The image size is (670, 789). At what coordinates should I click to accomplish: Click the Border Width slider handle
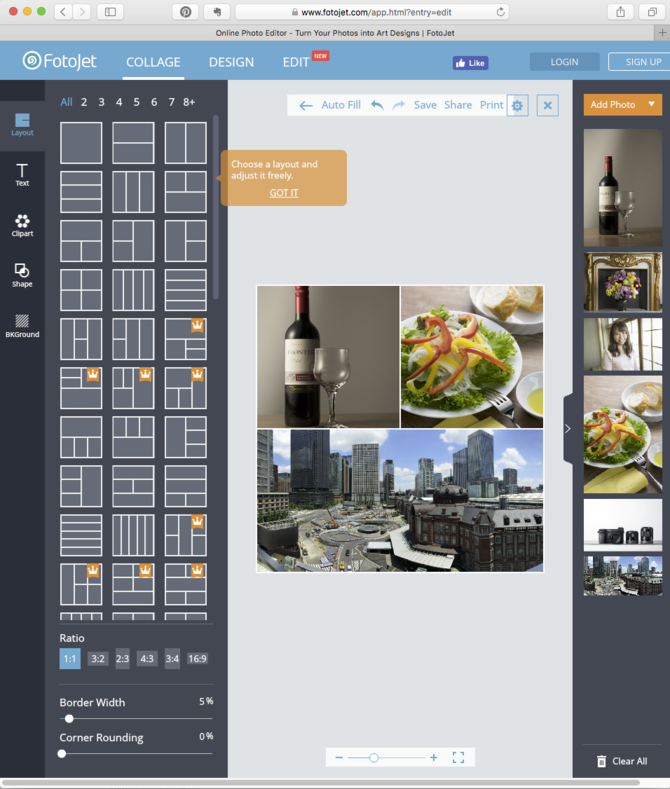(69, 719)
